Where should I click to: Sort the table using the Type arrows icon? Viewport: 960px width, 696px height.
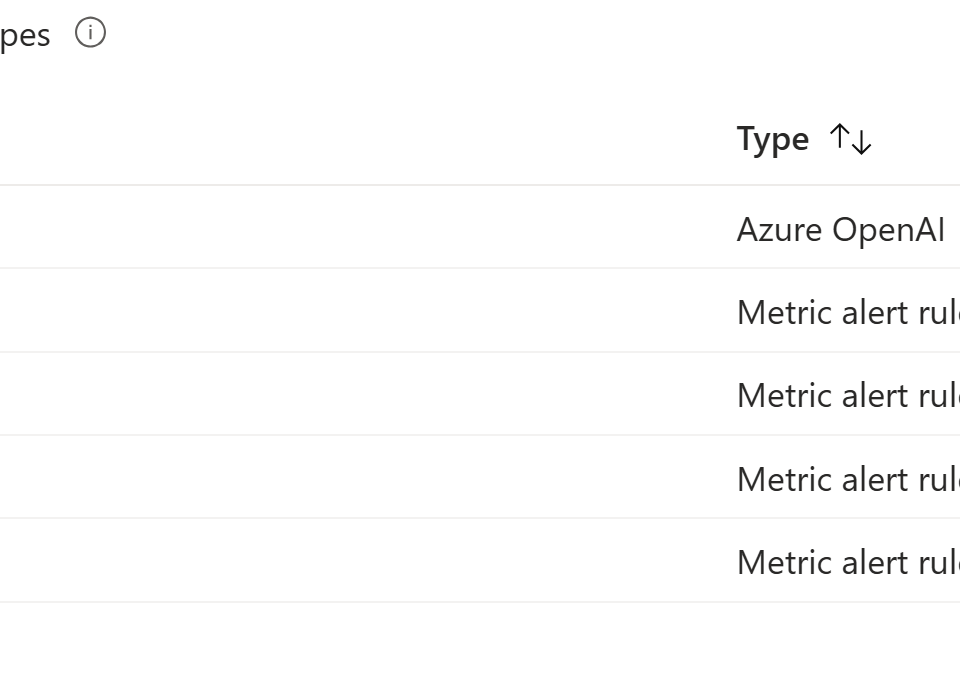pyautogui.click(x=850, y=139)
